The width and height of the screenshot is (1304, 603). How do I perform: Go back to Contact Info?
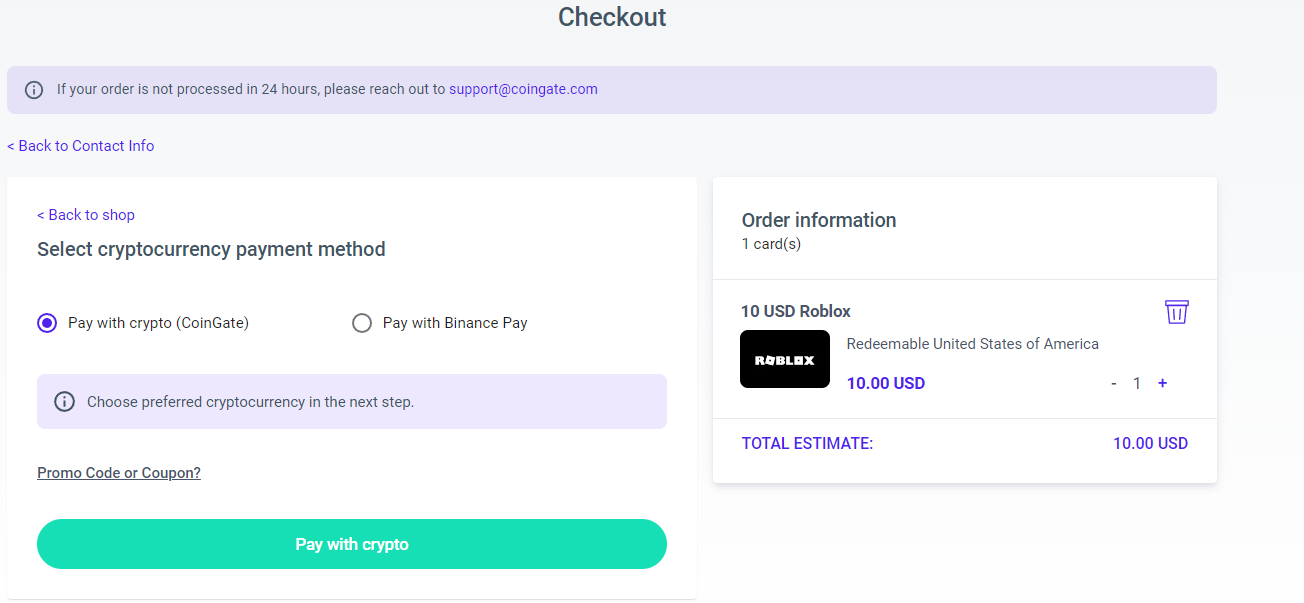pos(81,146)
